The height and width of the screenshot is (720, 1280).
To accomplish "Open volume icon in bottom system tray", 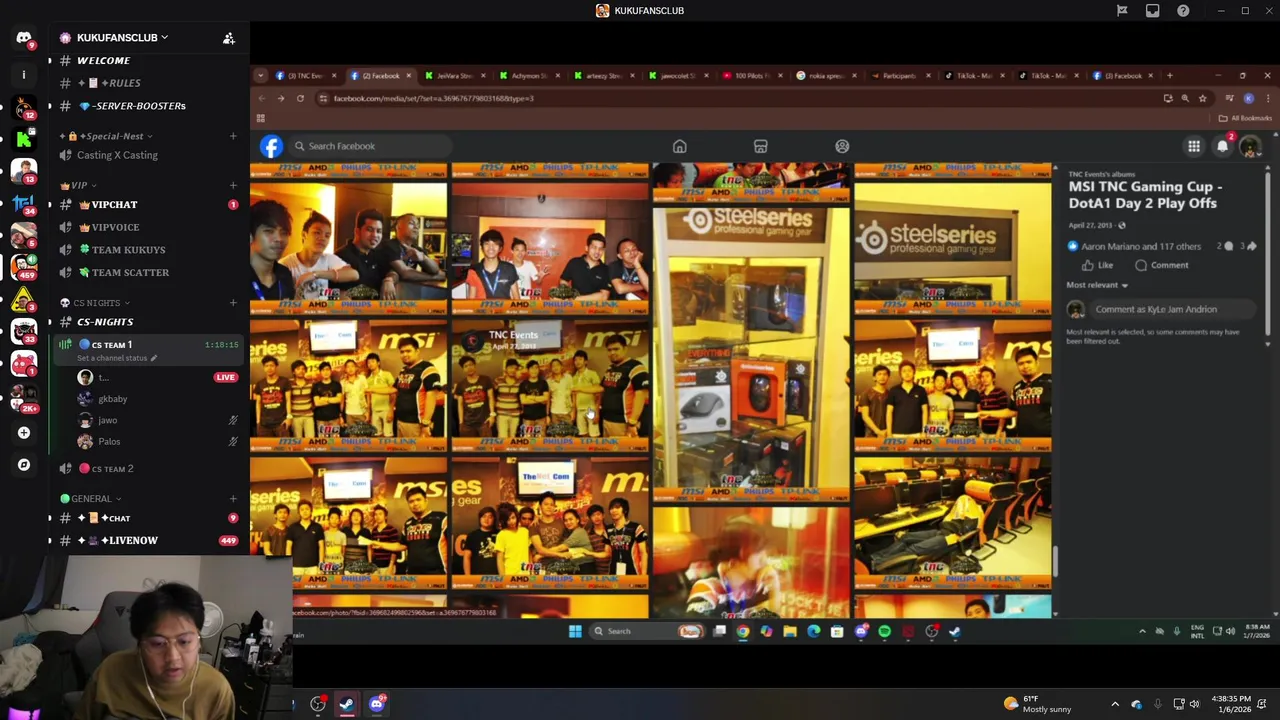I will tap(1194, 704).
